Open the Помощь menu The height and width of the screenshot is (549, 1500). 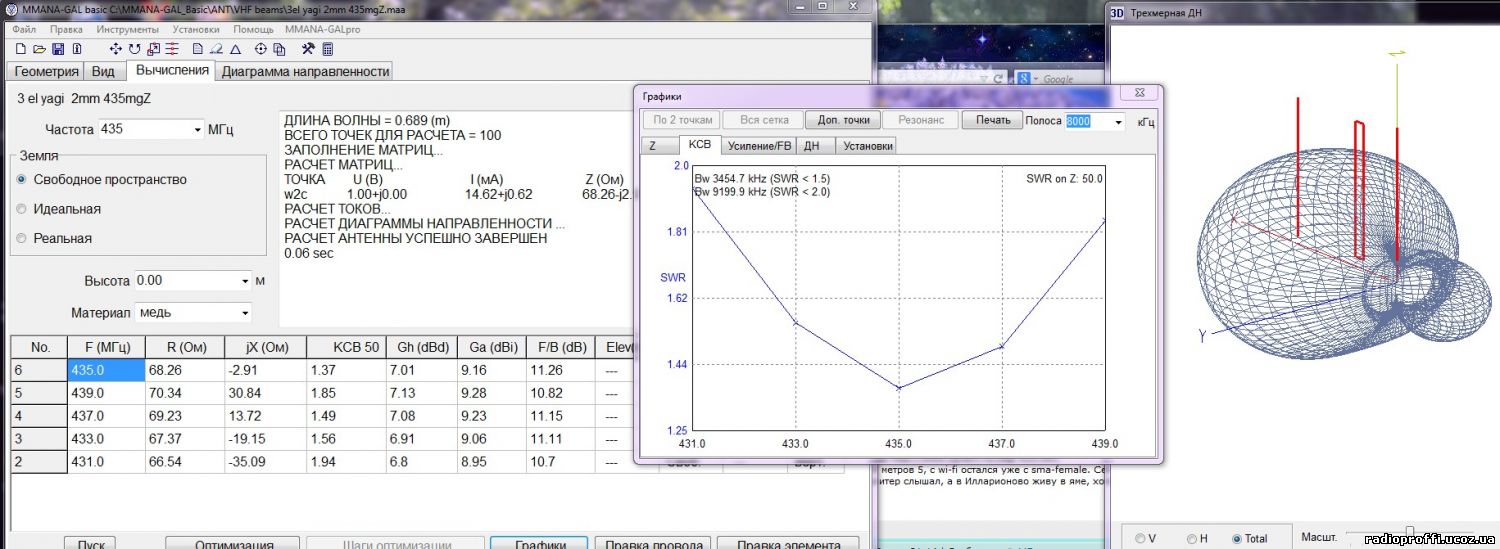click(254, 29)
